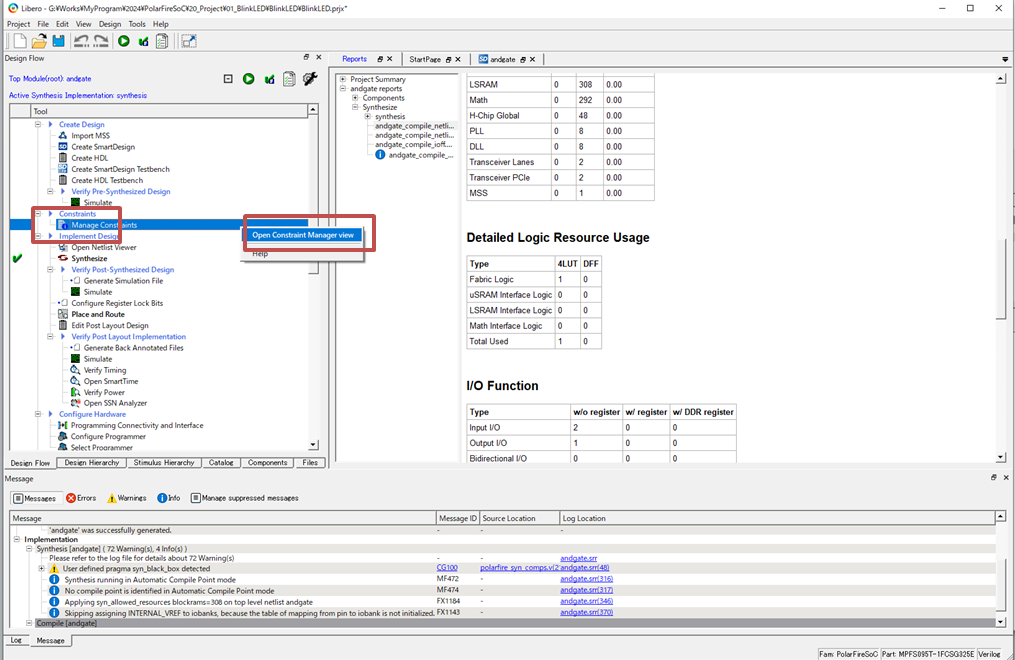Screen dimensions: 1015x660
Task: Open the CG100 message ID link
Action: tap(447, 568)
